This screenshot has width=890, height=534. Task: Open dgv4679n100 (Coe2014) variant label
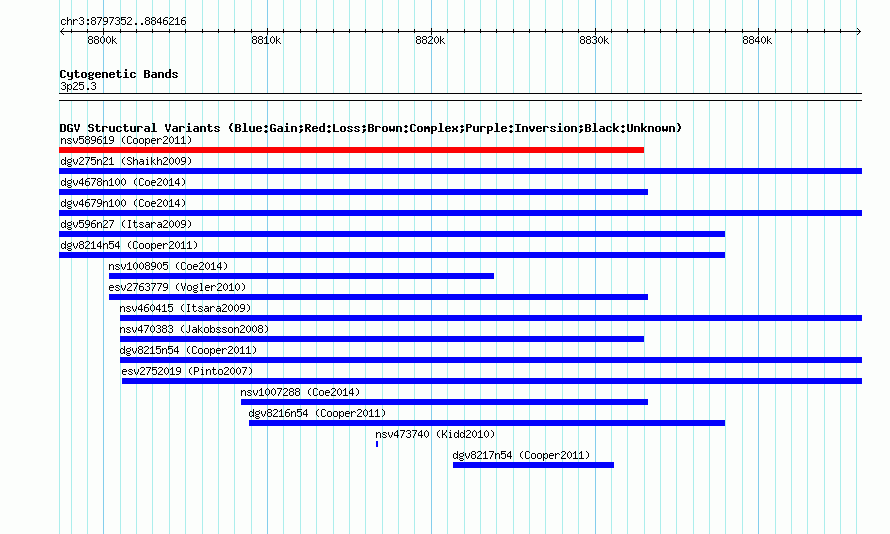(123, 203)
